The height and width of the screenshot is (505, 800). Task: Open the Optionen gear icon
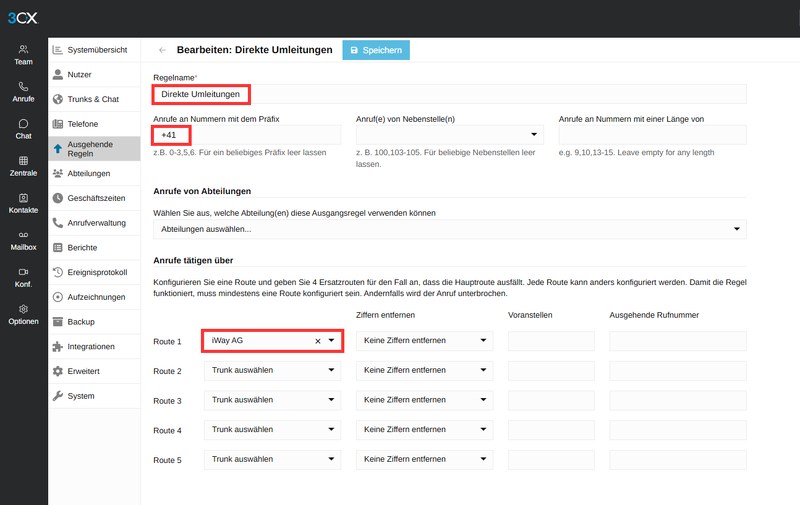pos(23,309)
